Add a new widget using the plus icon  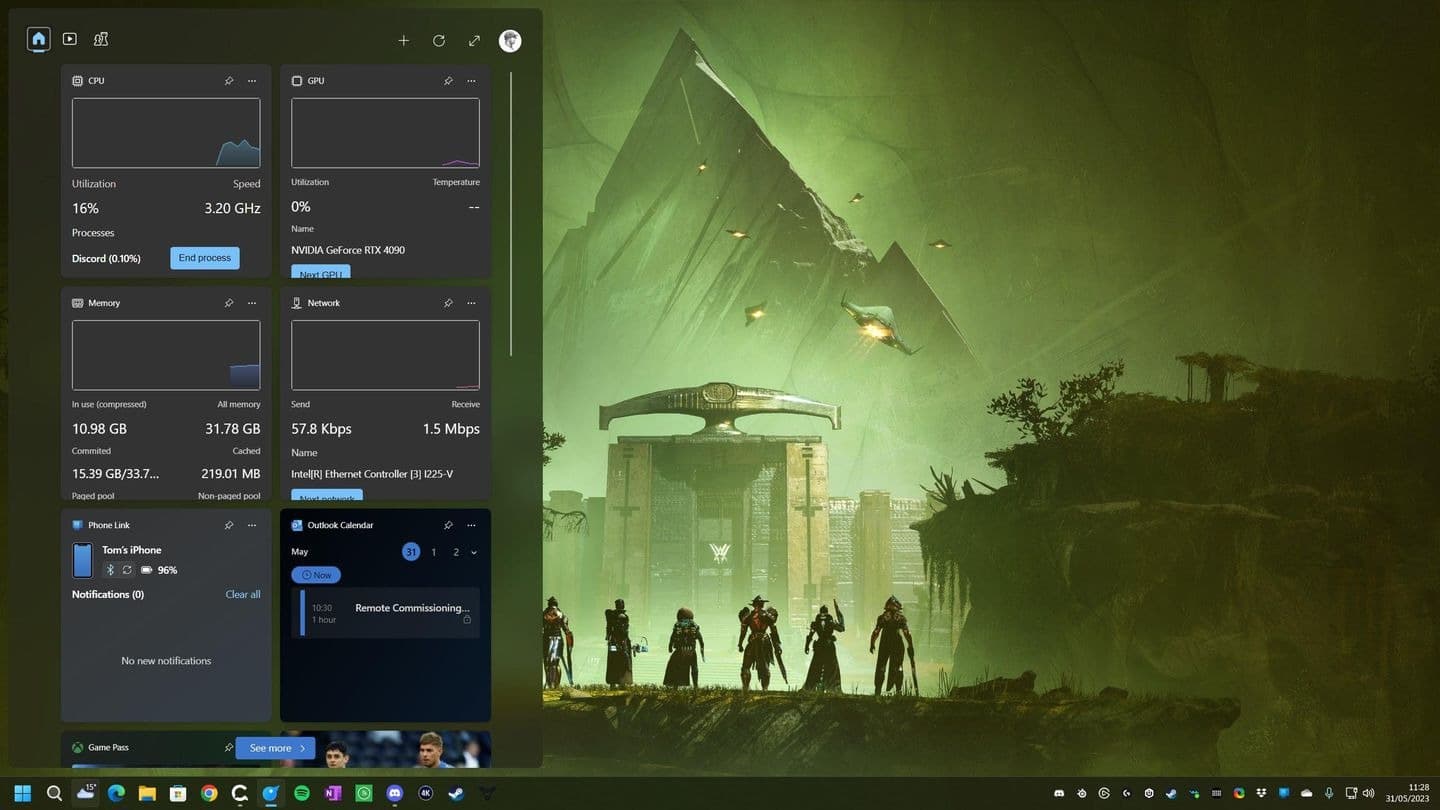point(404,40)
